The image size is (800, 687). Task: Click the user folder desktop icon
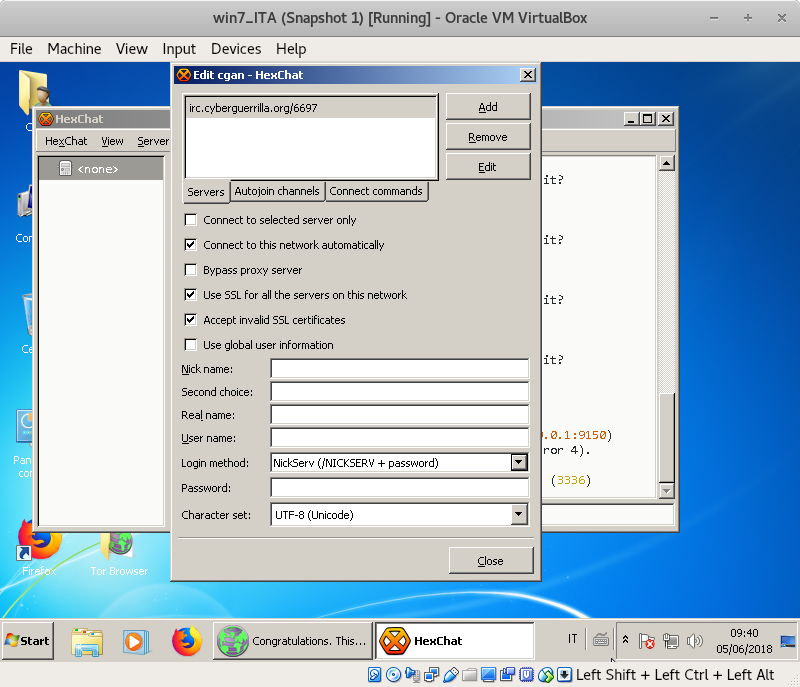tap(34, 92)
